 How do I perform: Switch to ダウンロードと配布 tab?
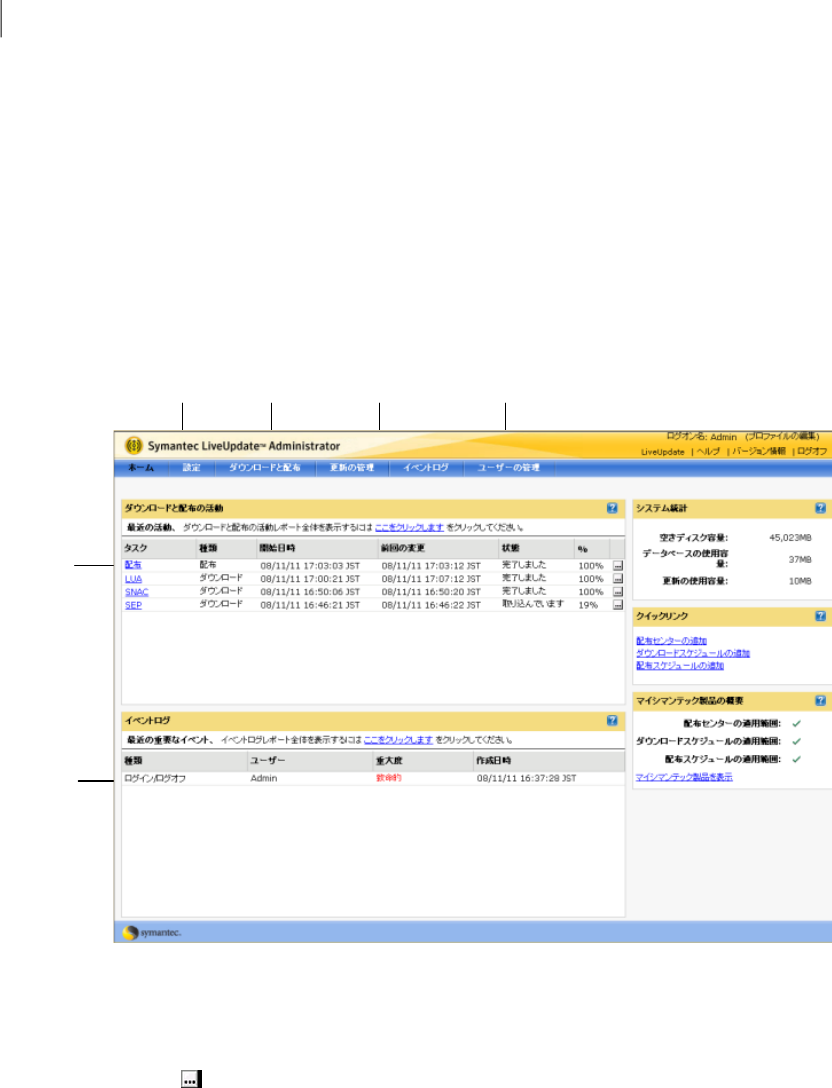[x=264, y=468]
